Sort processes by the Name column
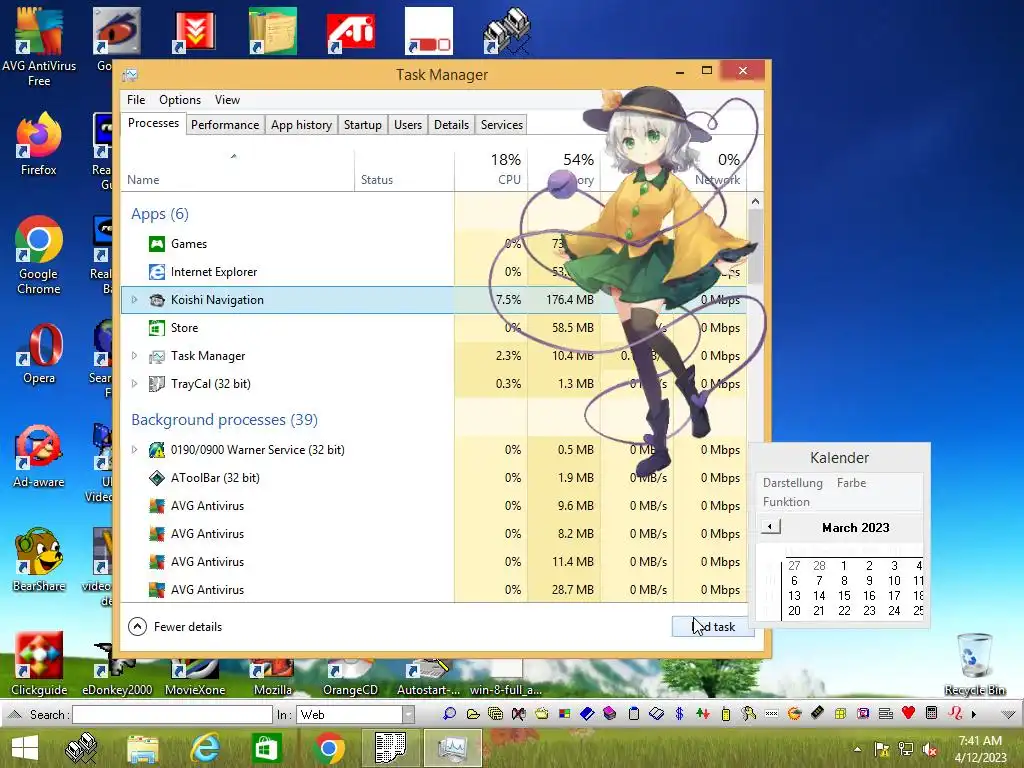This screenshot has height=768, width=1024. point(237,171)
